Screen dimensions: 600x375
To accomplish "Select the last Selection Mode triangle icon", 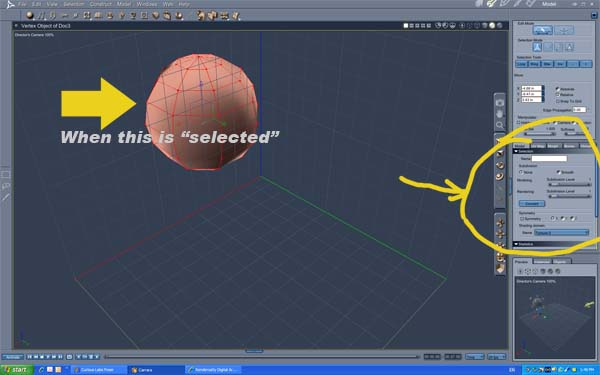I will click(569, 47).
